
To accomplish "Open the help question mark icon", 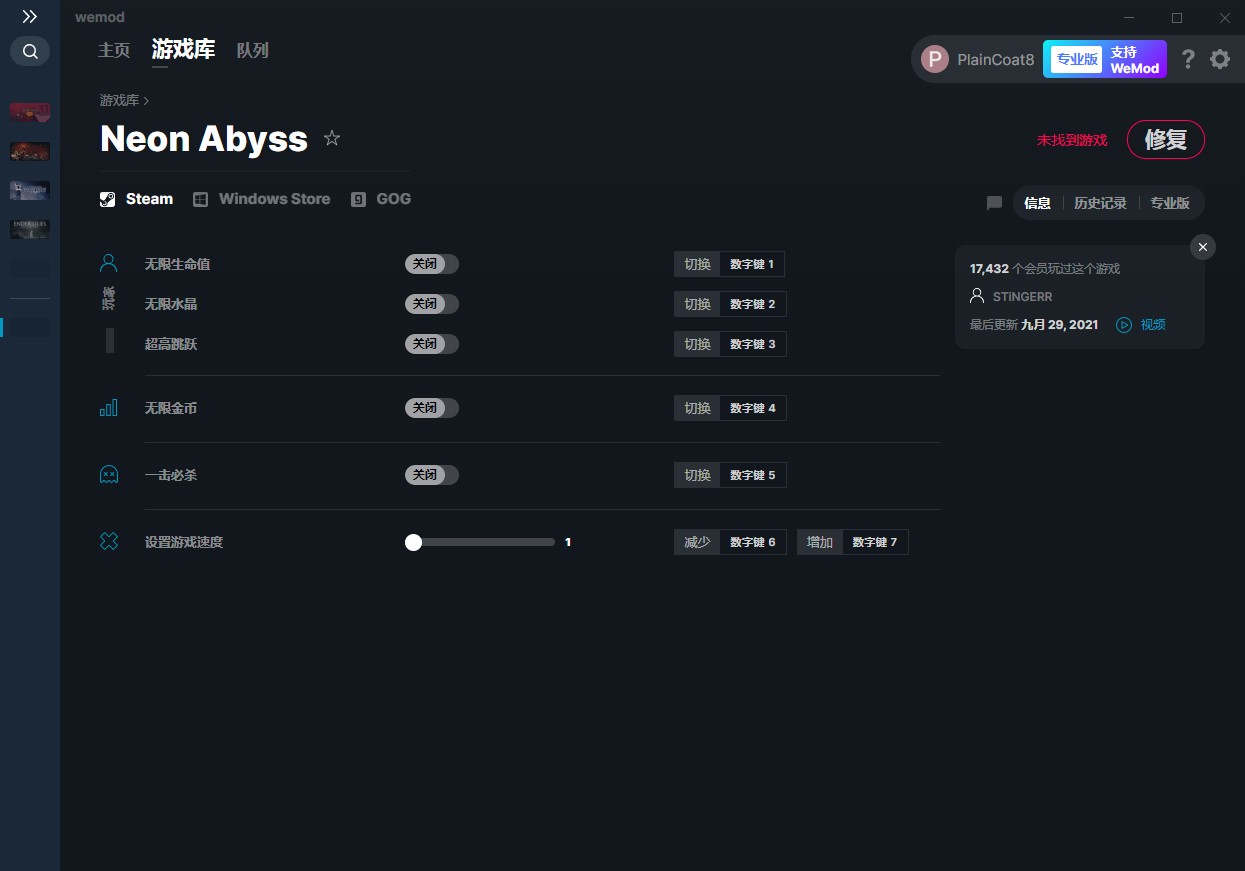I will pos(1188,59).
